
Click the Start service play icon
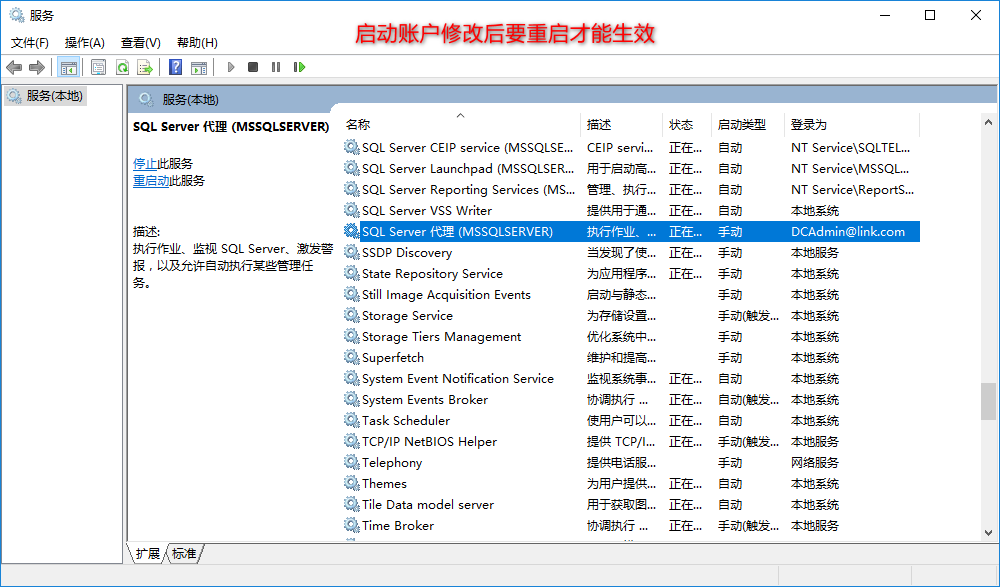231,67
